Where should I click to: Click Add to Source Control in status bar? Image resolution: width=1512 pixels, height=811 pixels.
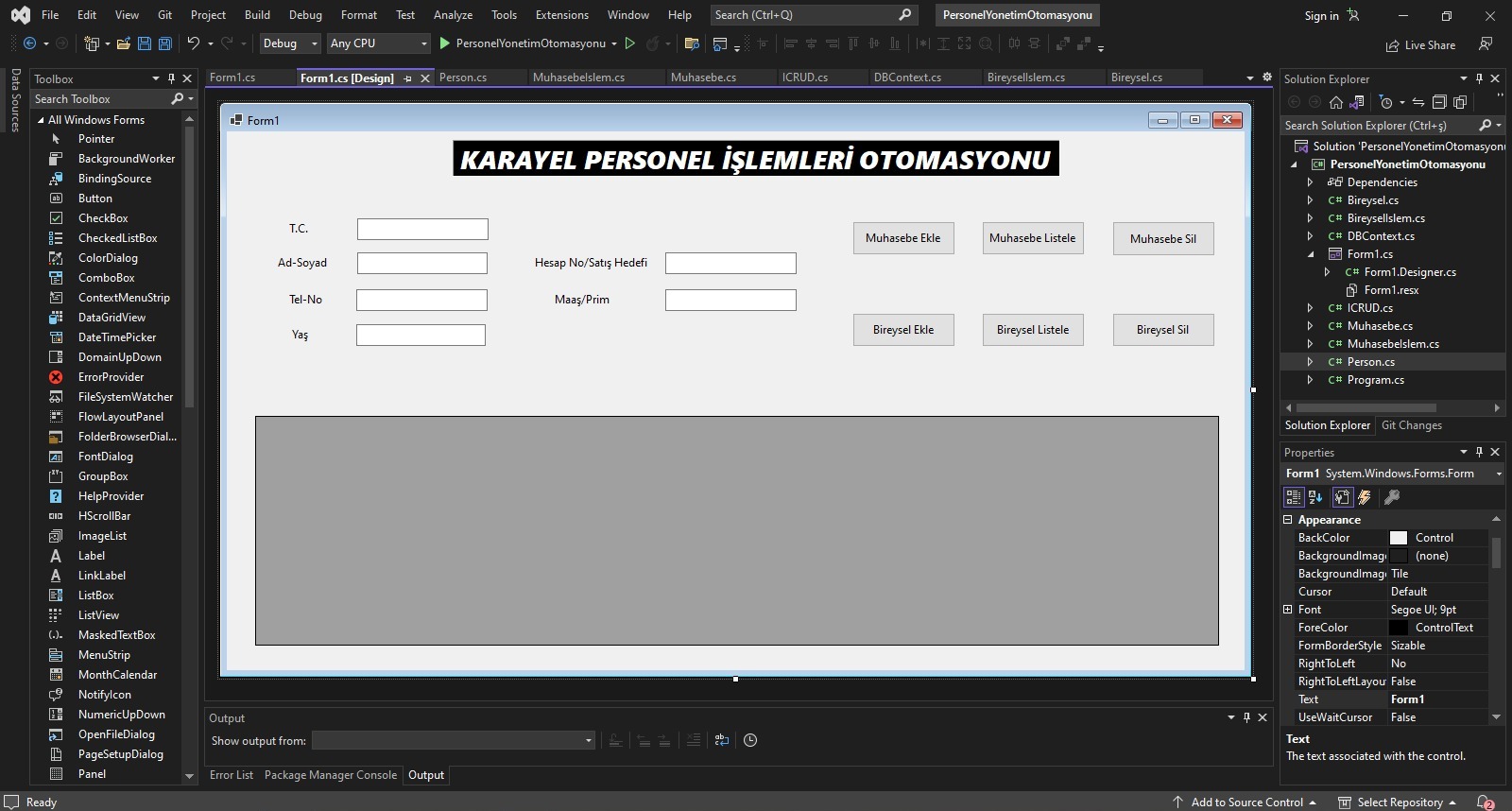[x=1245, y=802]
